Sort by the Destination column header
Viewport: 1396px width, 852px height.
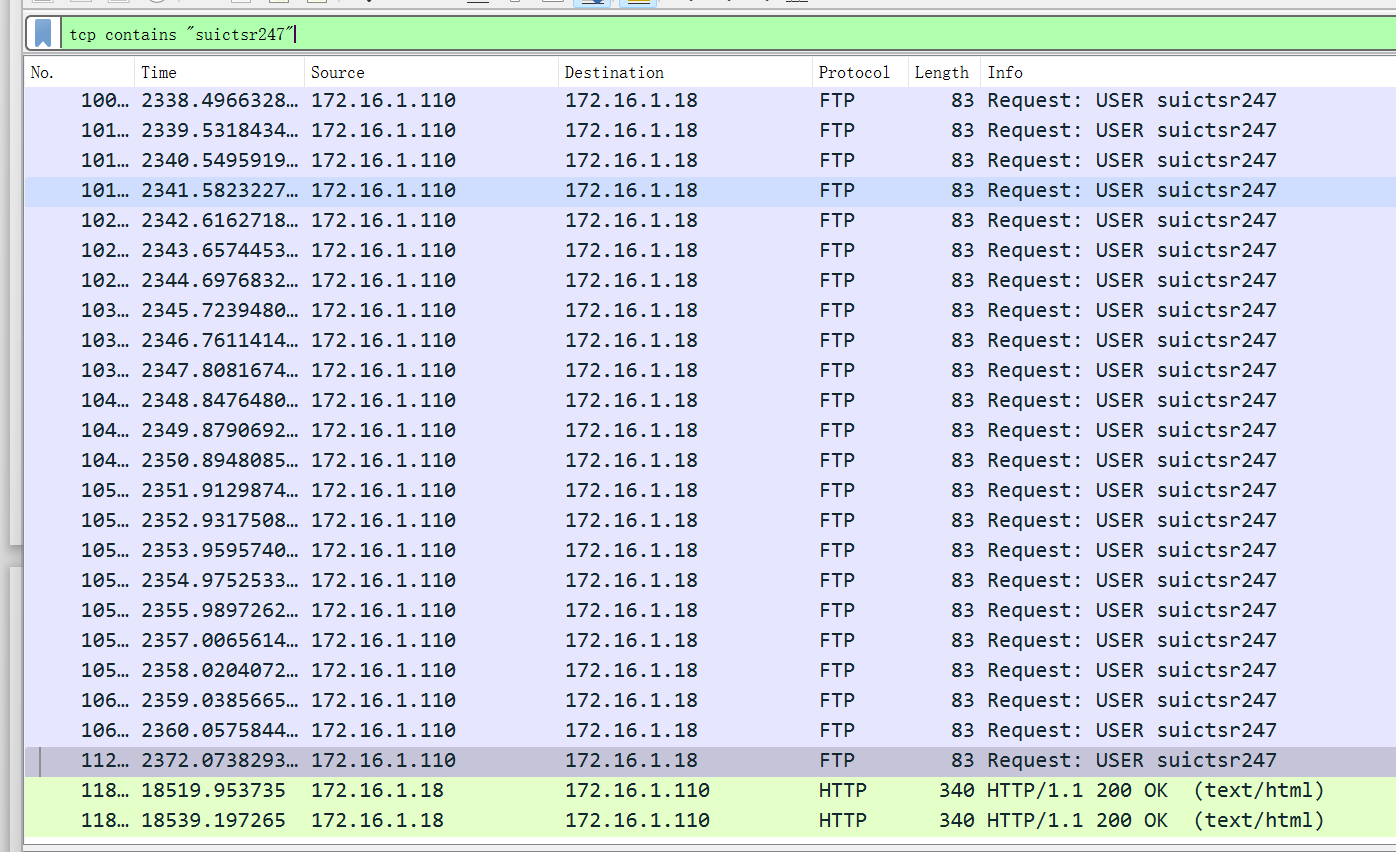(685, 72)
